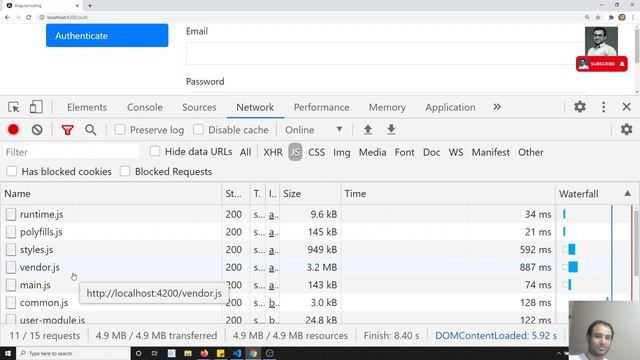The width and height of the screenshot is (640, 360).
Task: Filter requests by CSS type
Action: tap(316, 152)
